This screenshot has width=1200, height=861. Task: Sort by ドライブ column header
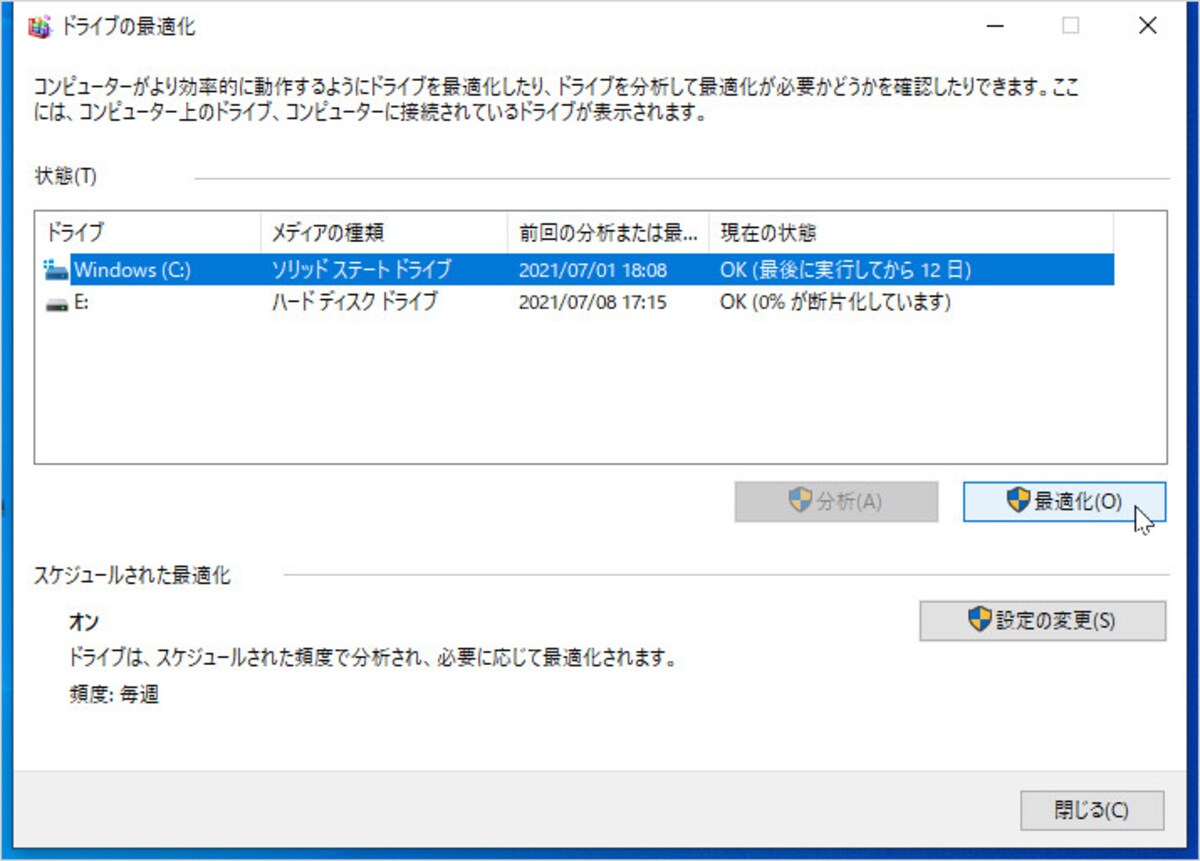148,234
